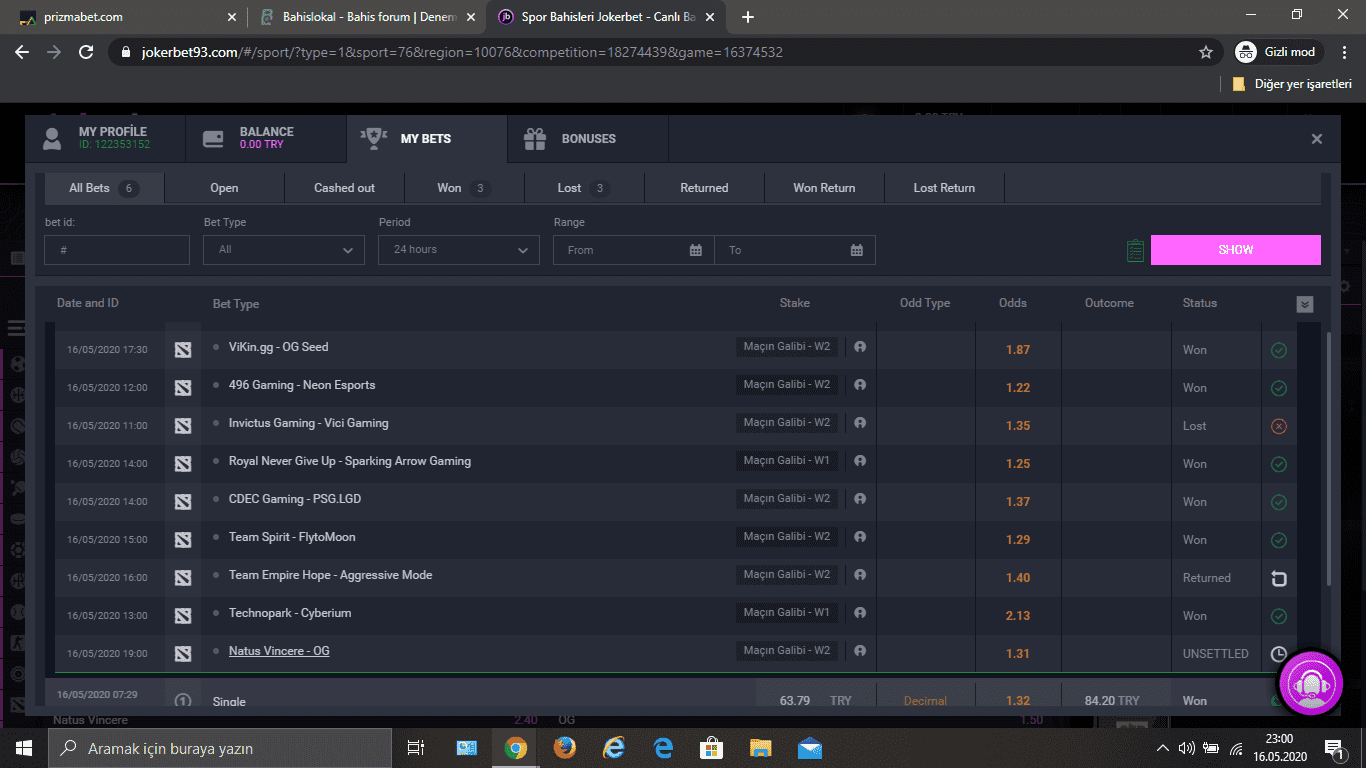Open the Bonuses tab
1366x768 pixels.
[x=587, y=138]
